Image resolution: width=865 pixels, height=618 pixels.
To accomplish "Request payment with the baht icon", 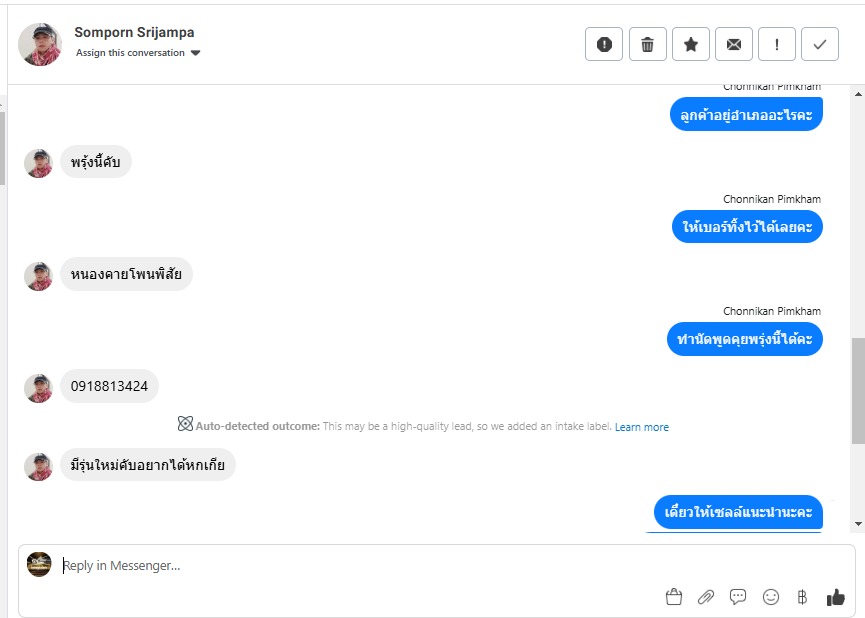I will click(802, 597).
